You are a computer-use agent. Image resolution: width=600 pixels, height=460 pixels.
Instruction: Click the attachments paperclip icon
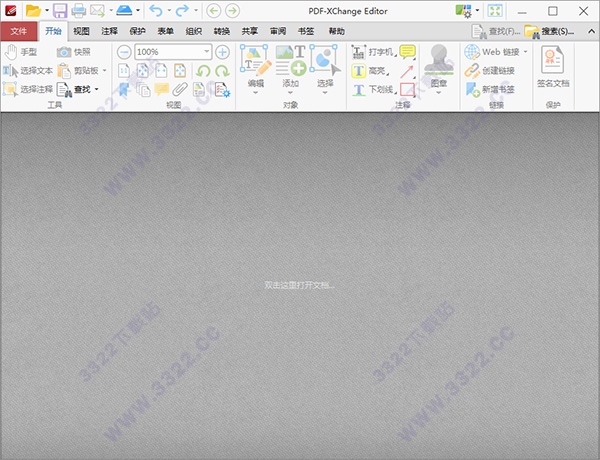180,90
